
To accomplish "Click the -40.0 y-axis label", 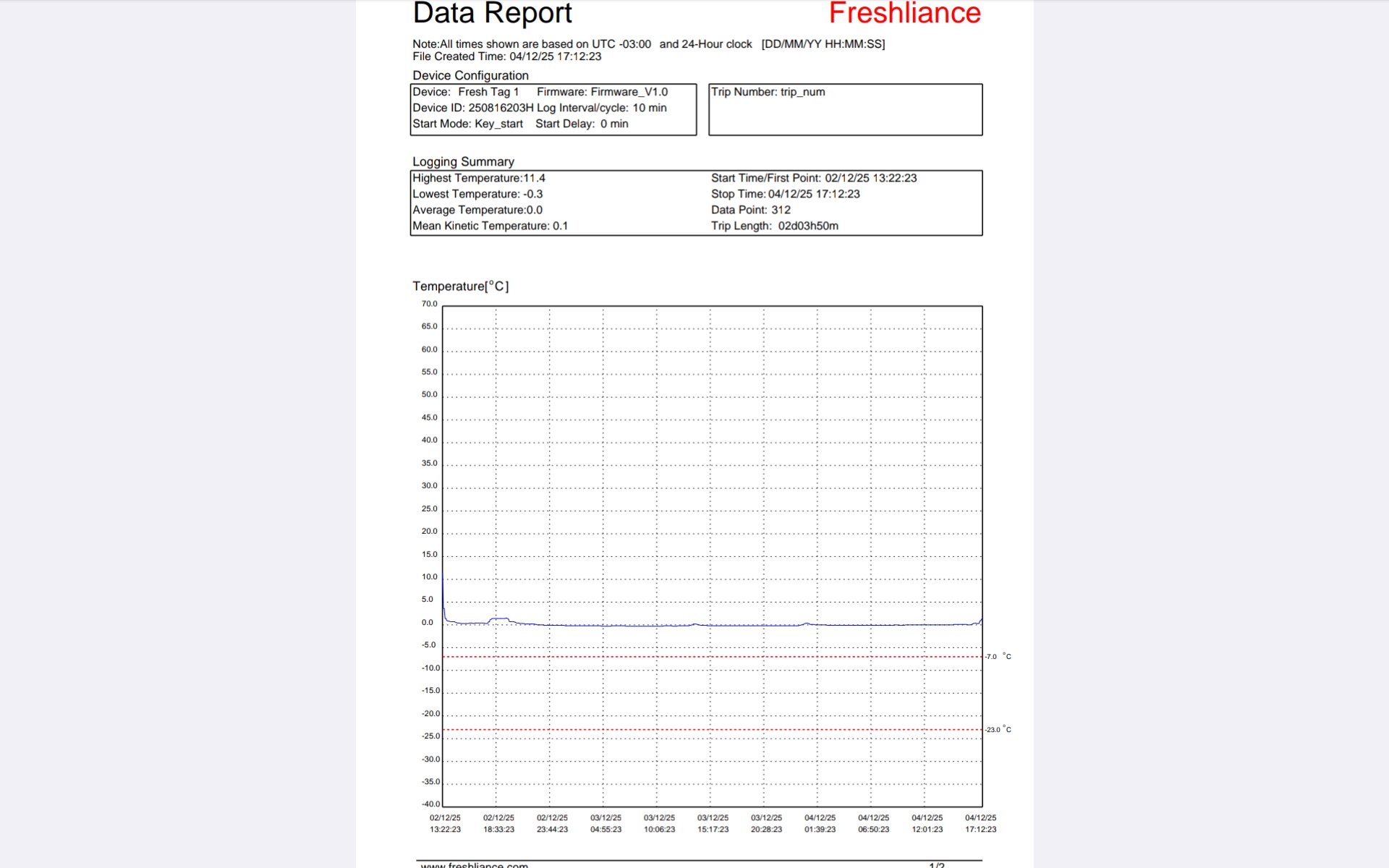I will click(430, 804).
